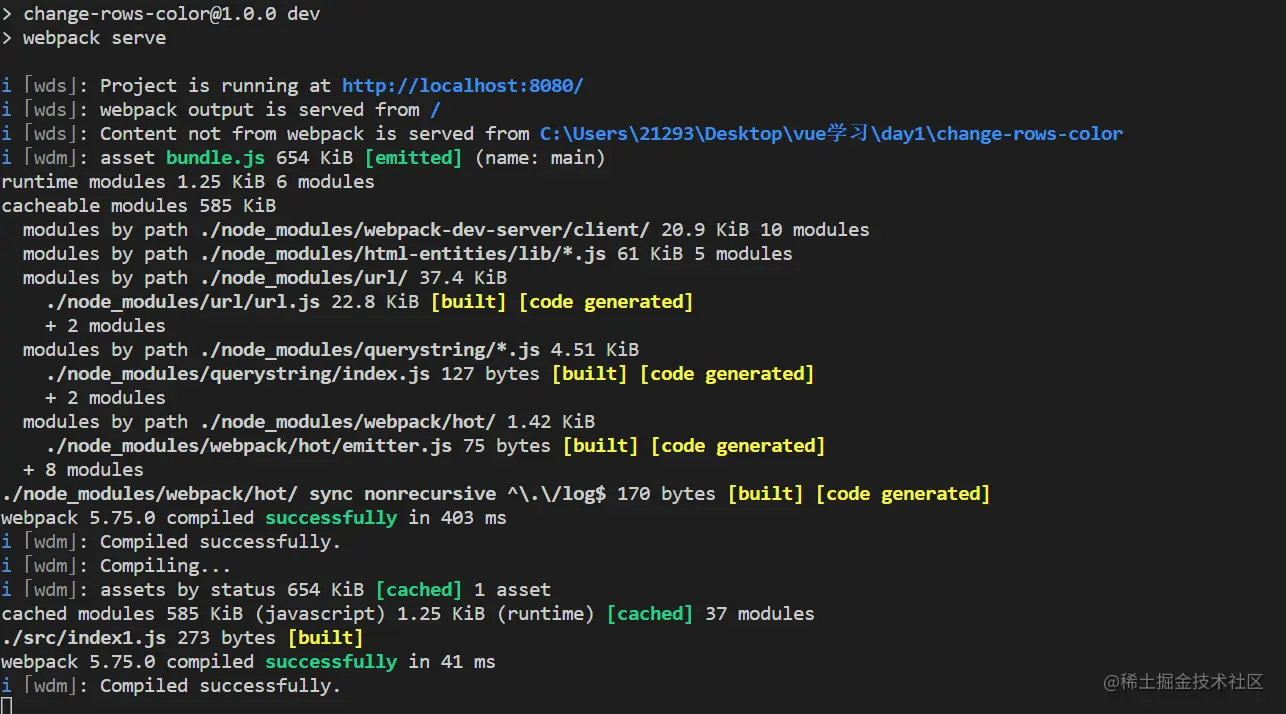Click the served-from root slash path

point(435,110)
